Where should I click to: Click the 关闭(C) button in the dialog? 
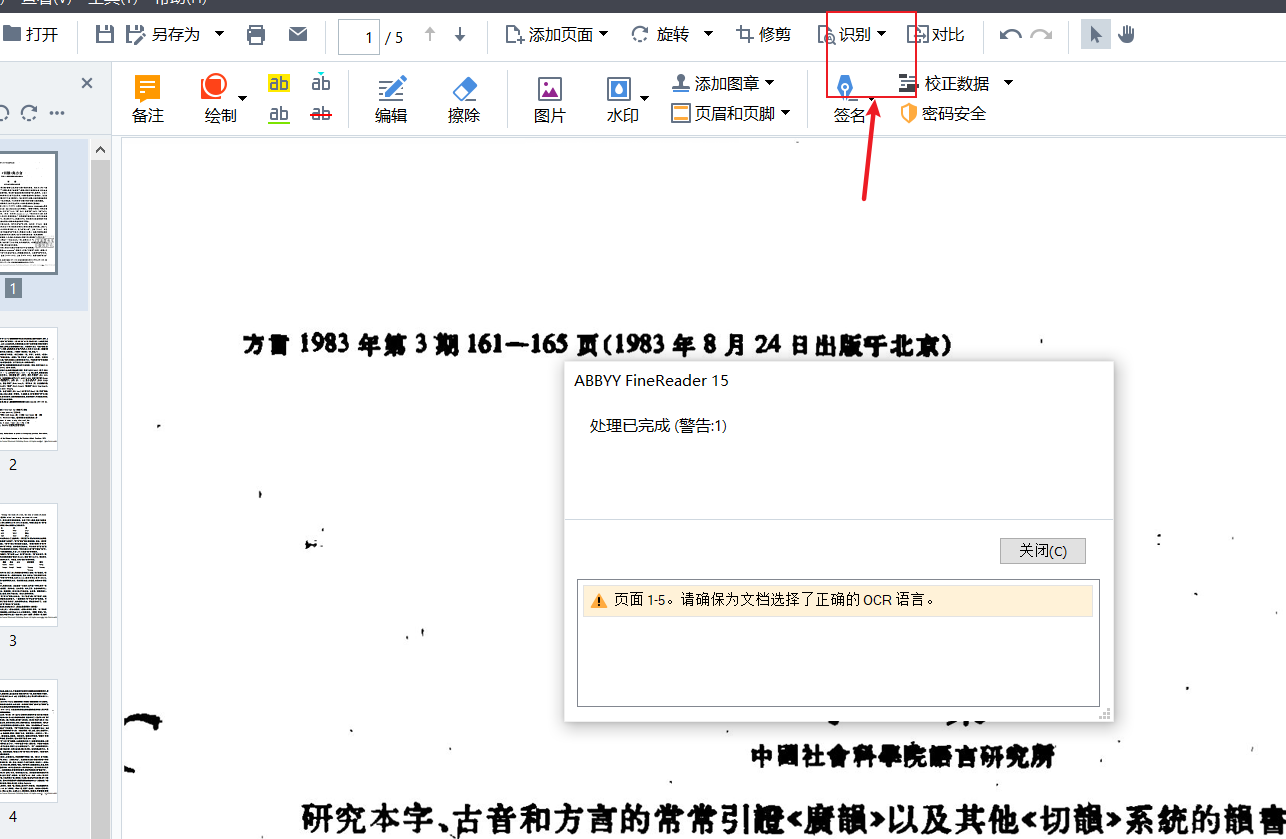(1042, 551)
